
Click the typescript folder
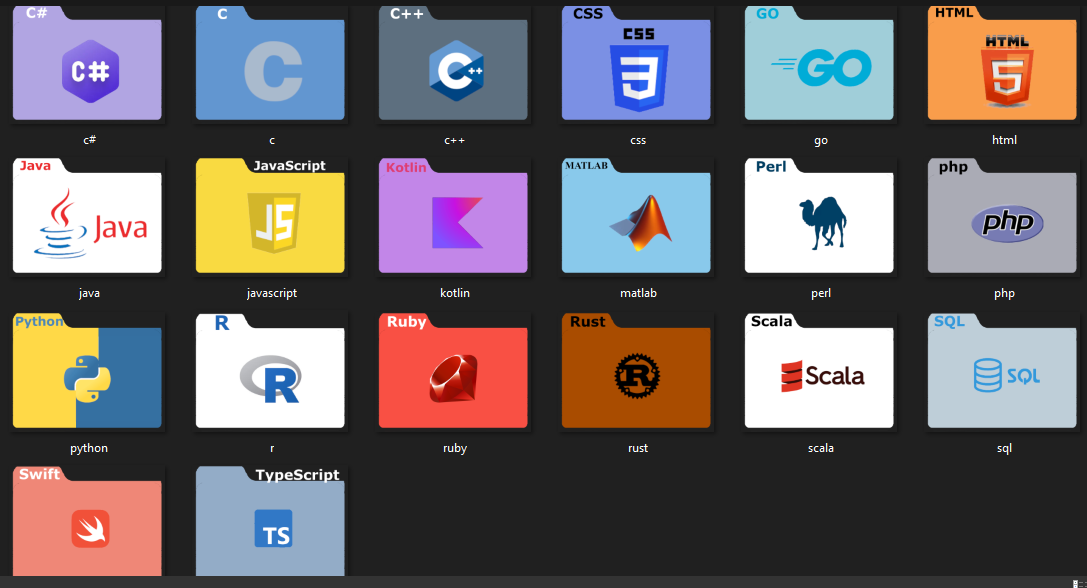(x=270, y=520)
